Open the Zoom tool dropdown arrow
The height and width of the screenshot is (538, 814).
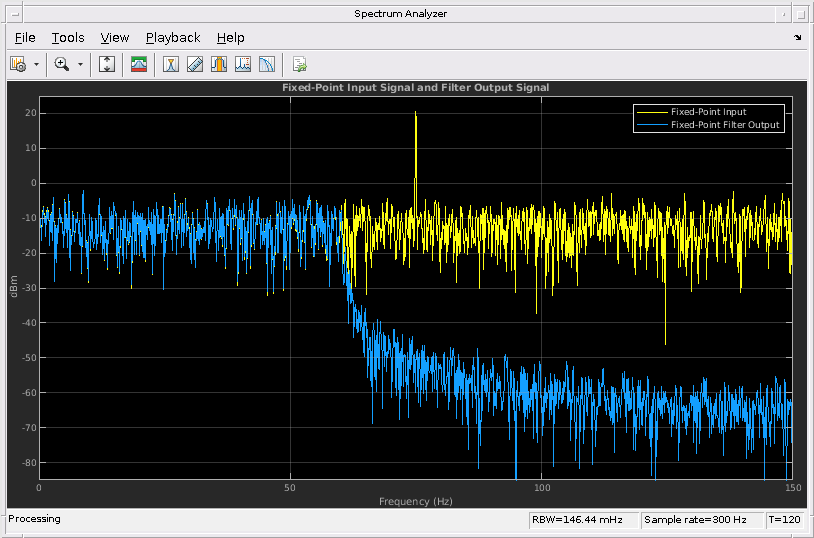(x=80, y=64)
